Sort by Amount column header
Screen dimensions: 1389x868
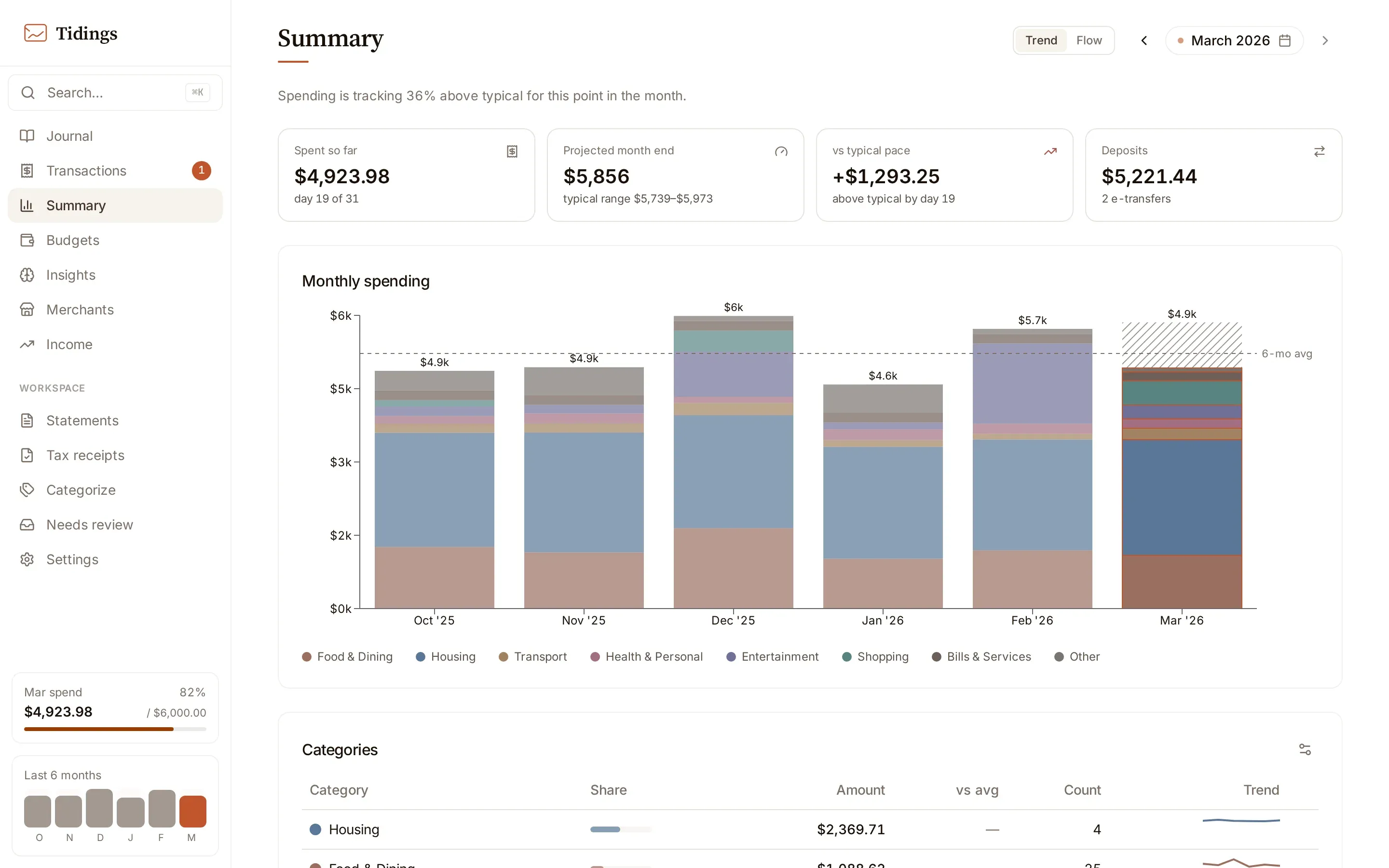(x=860, y=789)
